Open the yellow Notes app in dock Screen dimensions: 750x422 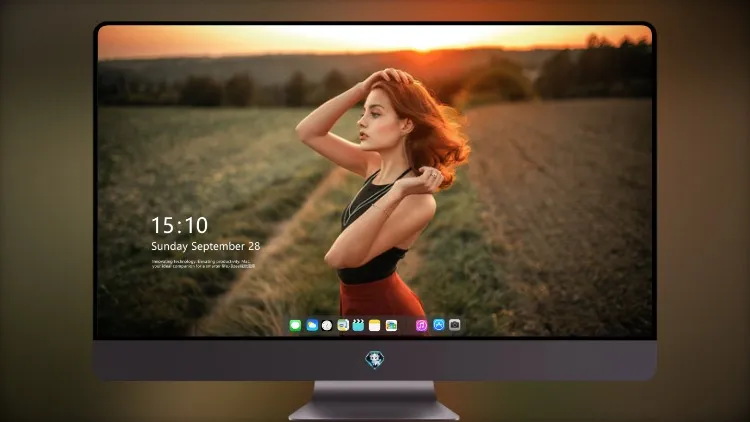click(375, 326)
